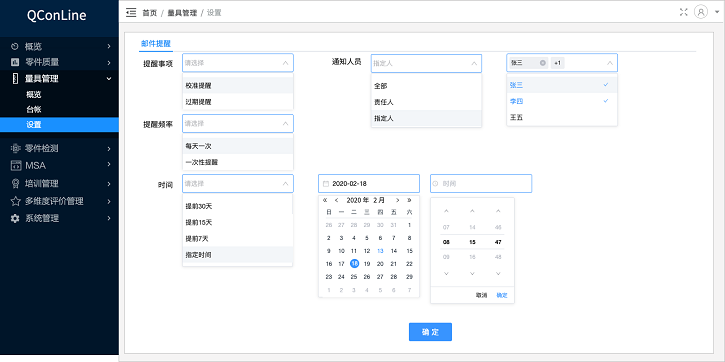The width and height of the screenshot is (725, 362).
Task: Select 全部 in 通知人员 list
Action: point(426,86)
